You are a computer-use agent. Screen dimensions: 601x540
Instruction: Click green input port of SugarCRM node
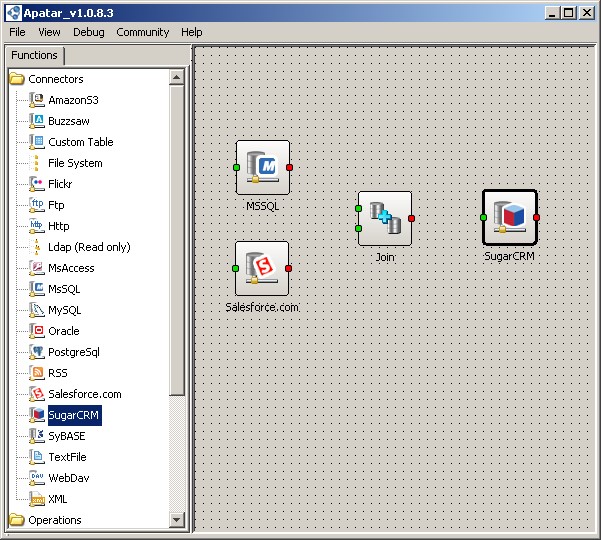pos(483,217)
